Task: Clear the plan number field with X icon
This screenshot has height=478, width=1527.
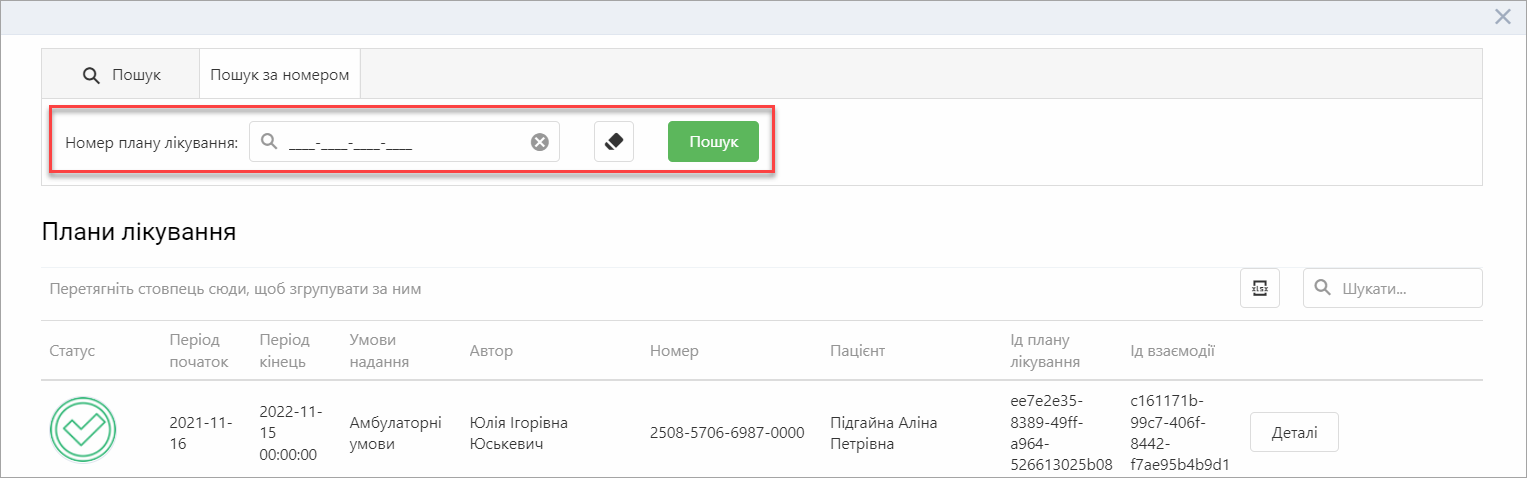Action: 539,142
